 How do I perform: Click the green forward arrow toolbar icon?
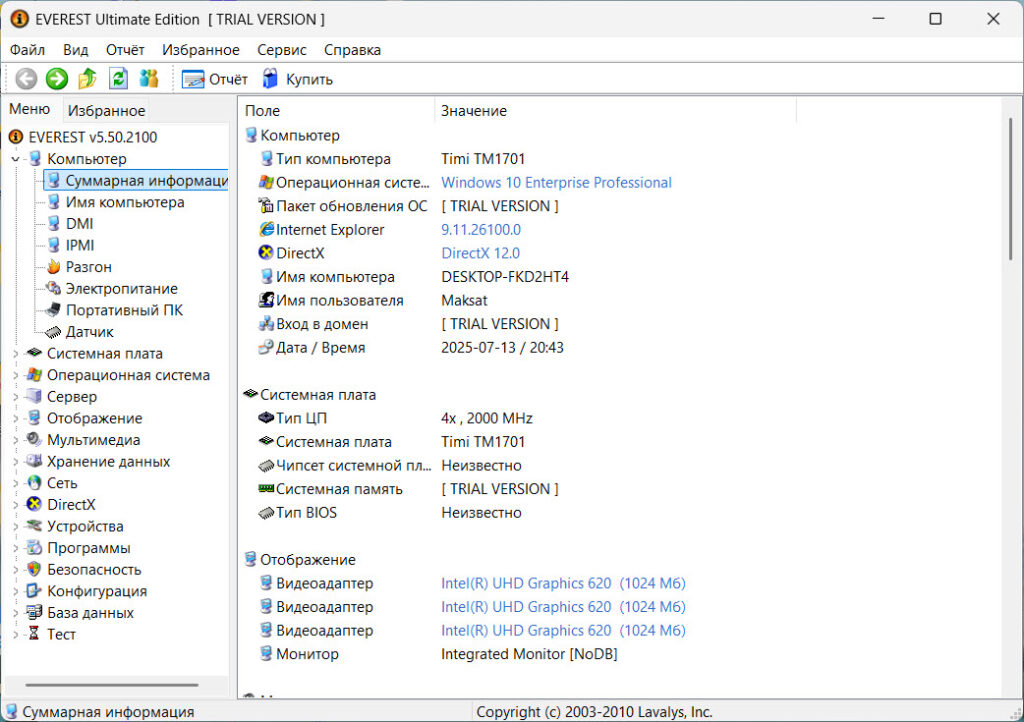click(x=57, y=79)
